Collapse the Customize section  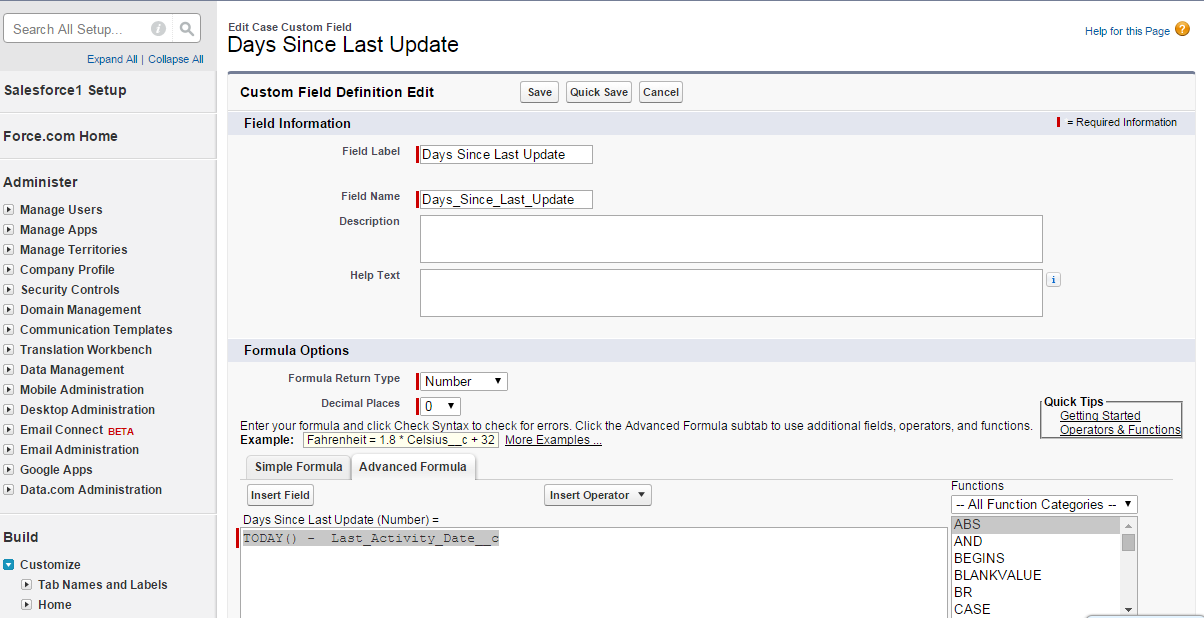9,565
